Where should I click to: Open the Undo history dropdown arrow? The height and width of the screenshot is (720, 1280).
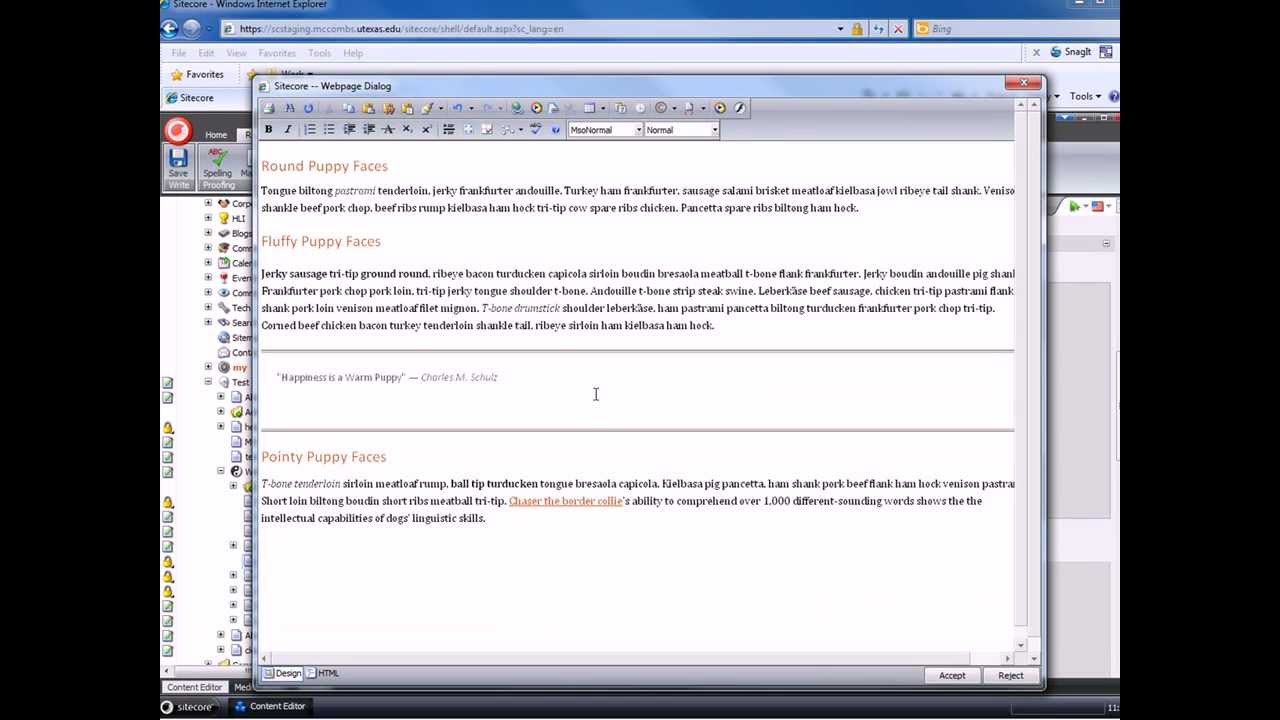point(471,109)
